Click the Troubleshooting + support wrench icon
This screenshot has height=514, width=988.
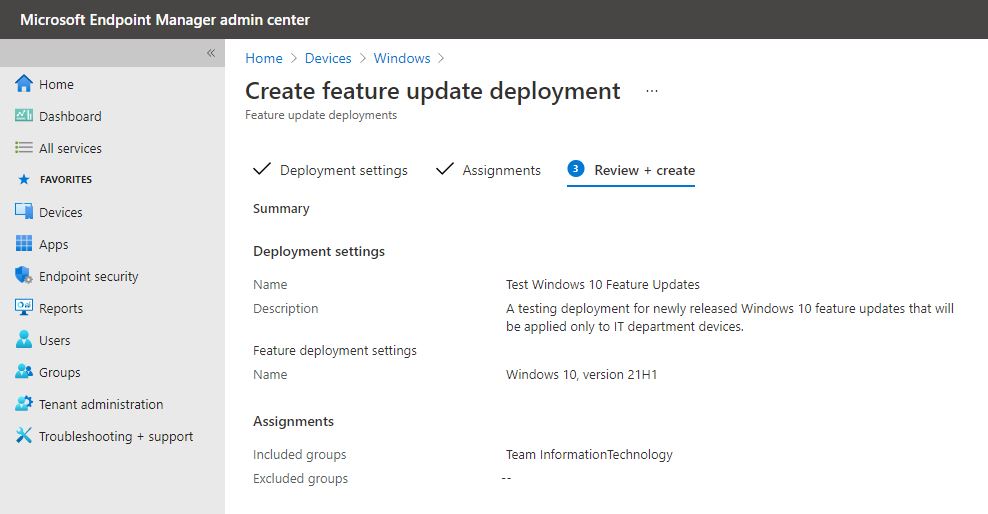24,435
